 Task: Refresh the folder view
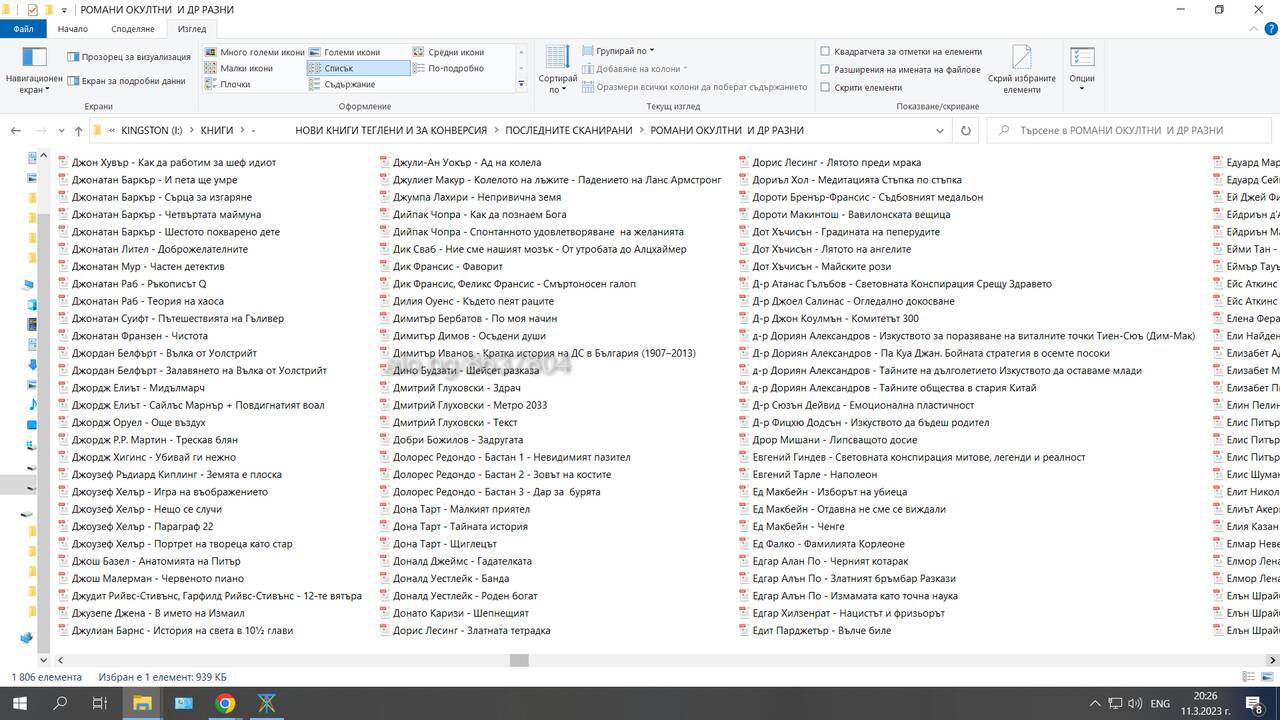[965, 130]
